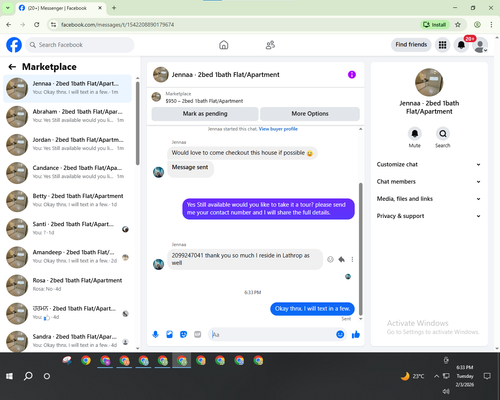This screenshot has height=400, width=500.
Task: Open conversation information purple icon
Action: coord(352,75)
